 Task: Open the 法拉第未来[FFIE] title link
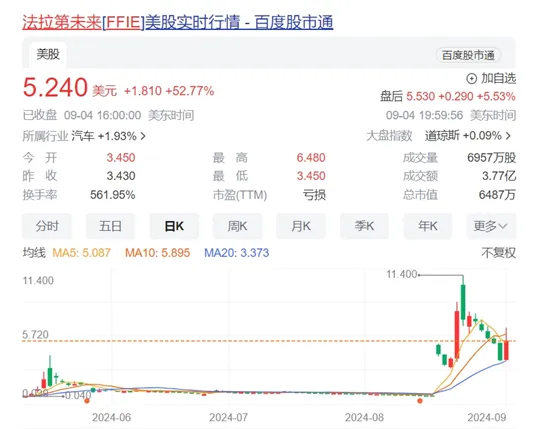(177, 22)
